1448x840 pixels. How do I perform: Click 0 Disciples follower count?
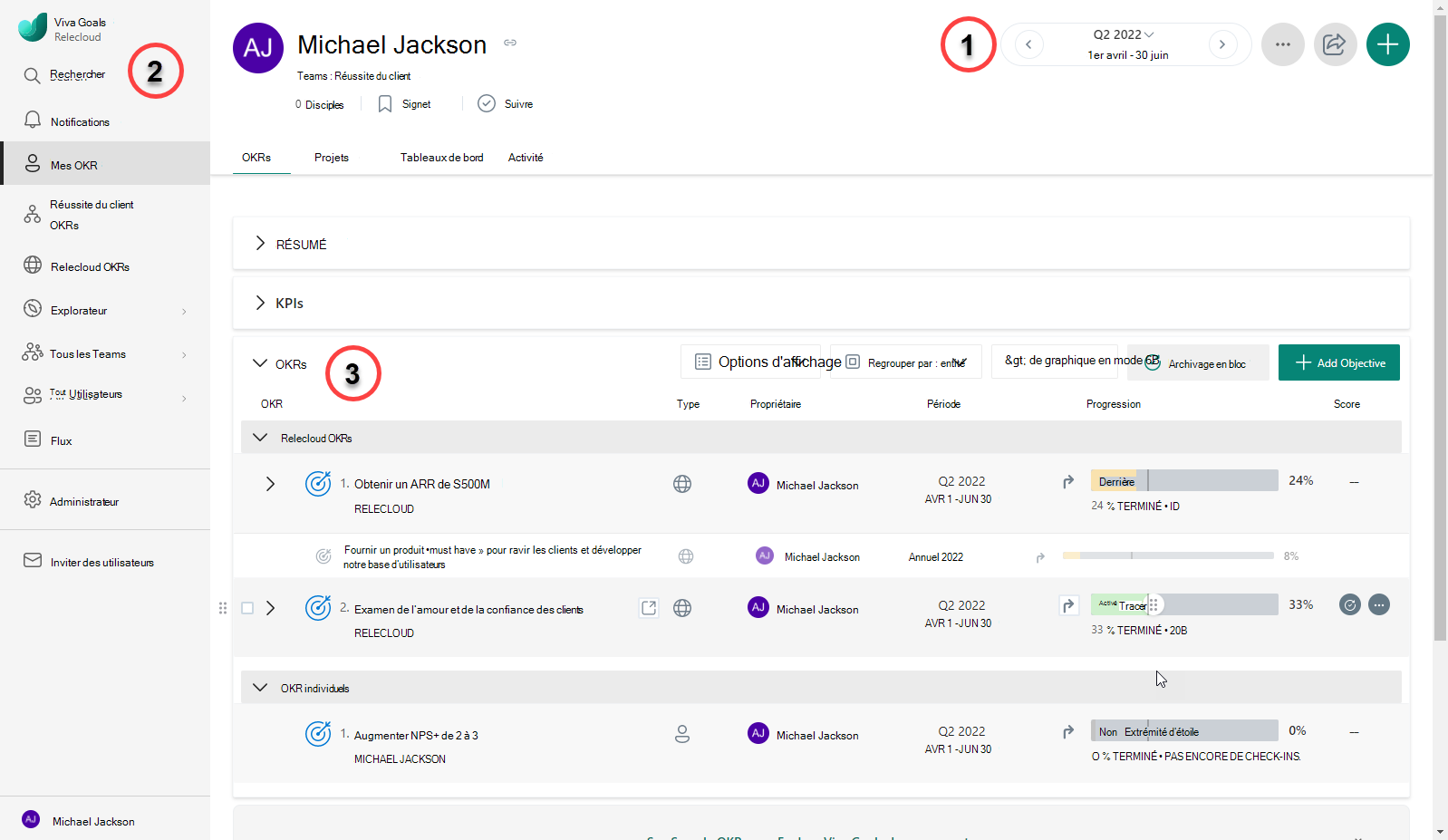tap(319, 104)
